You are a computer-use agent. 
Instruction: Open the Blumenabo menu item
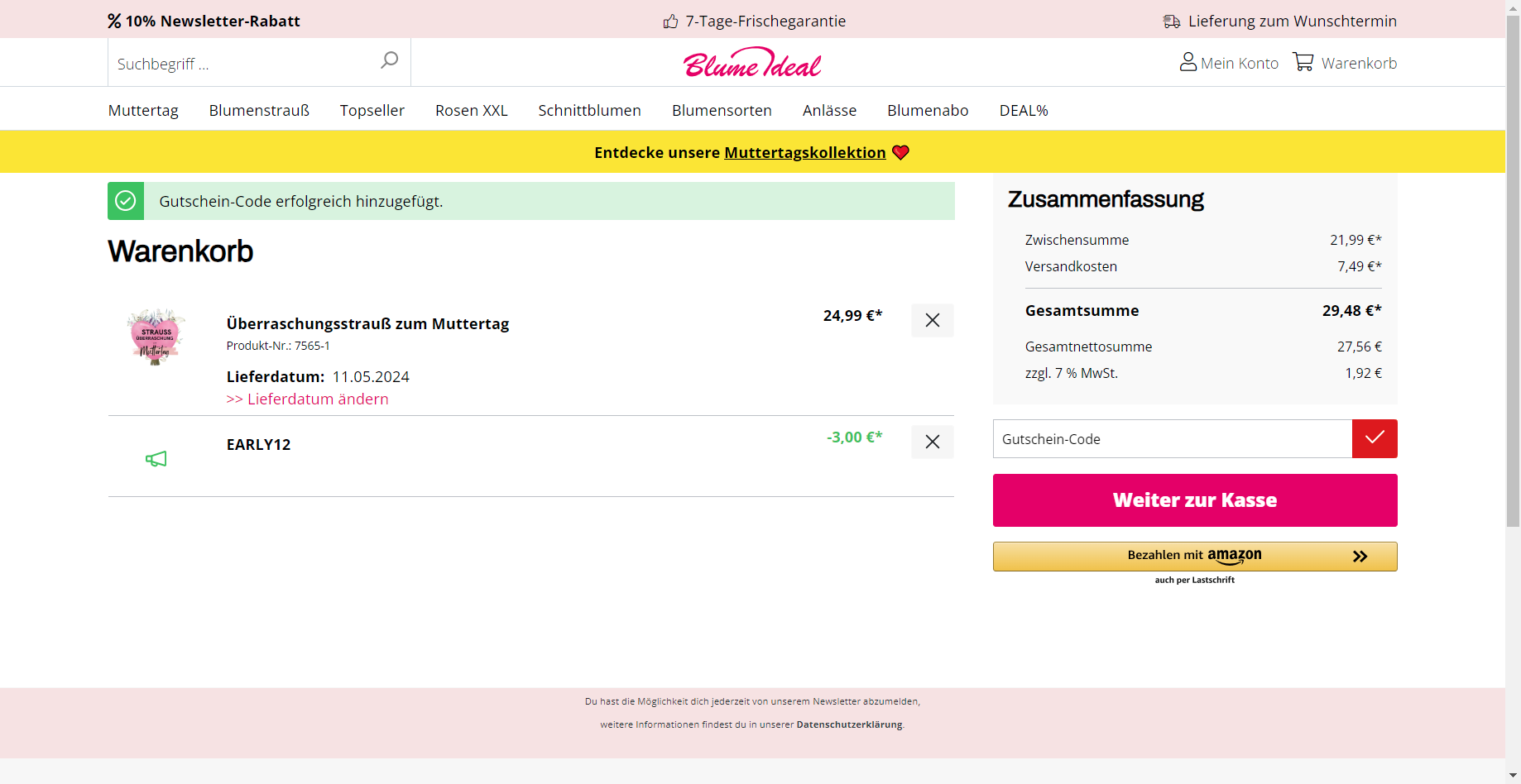(x=928, y=110)
